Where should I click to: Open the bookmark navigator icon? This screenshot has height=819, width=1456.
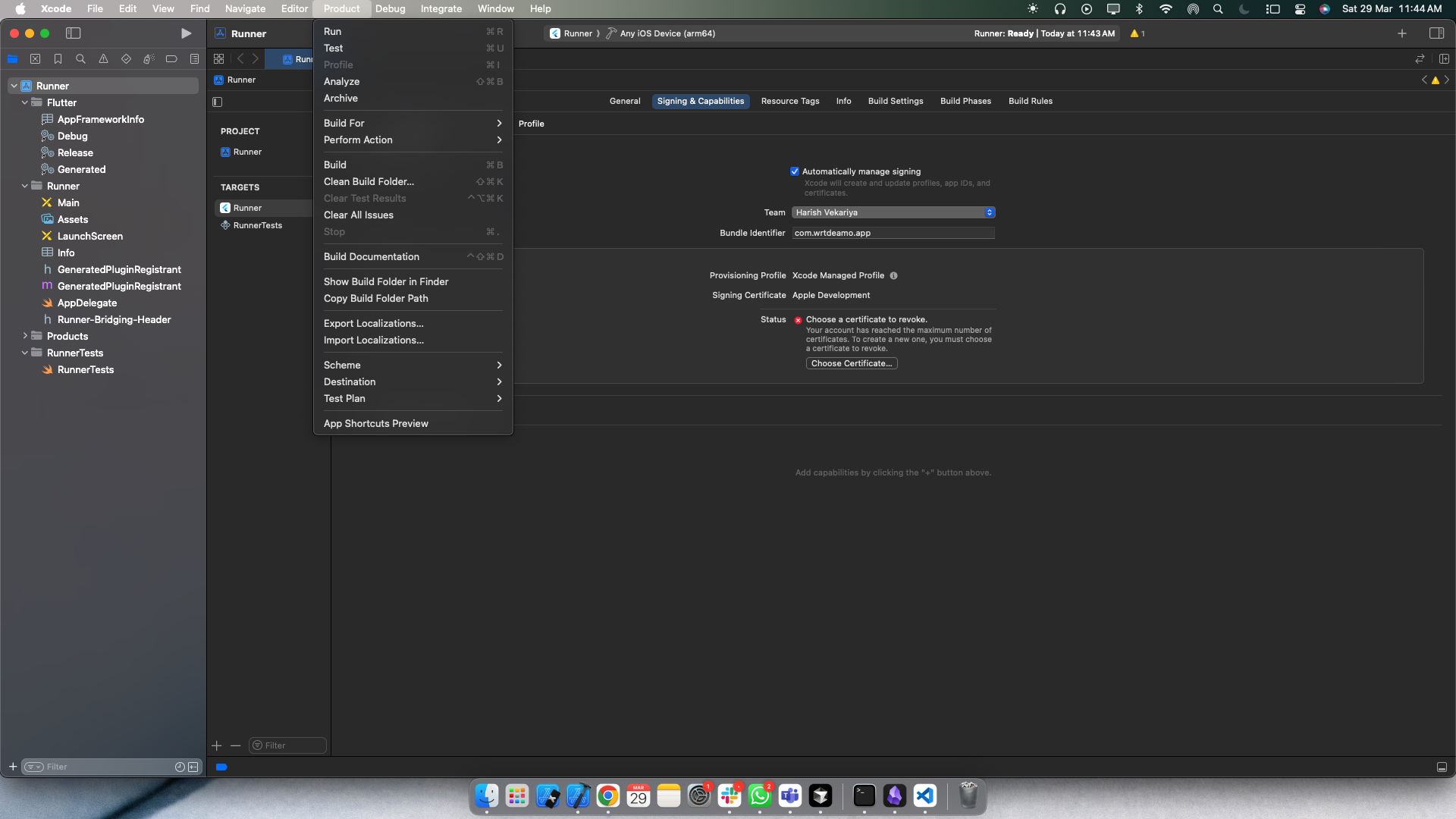click(58, 59)
